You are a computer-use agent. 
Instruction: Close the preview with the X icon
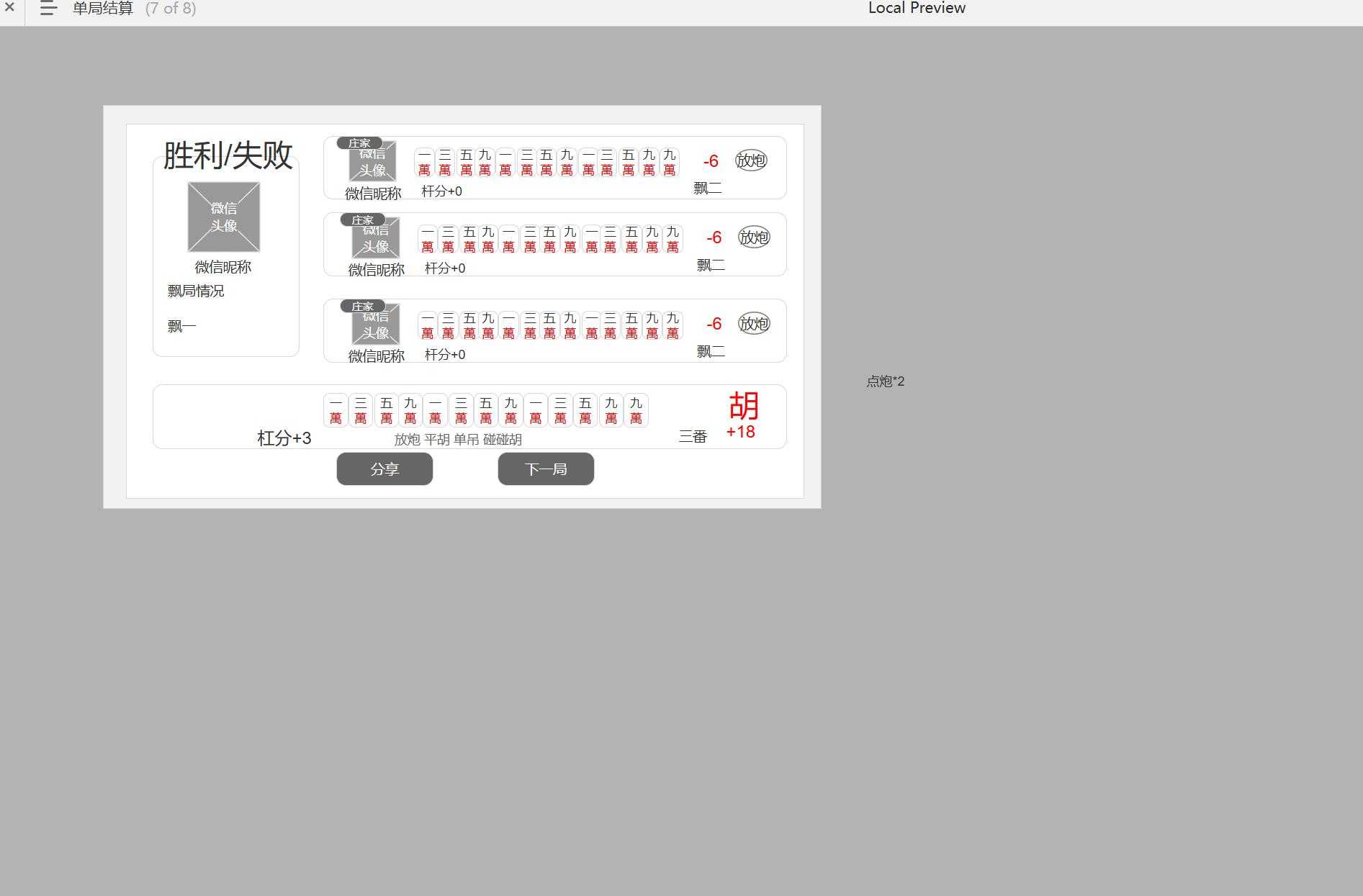pos(9,7)
